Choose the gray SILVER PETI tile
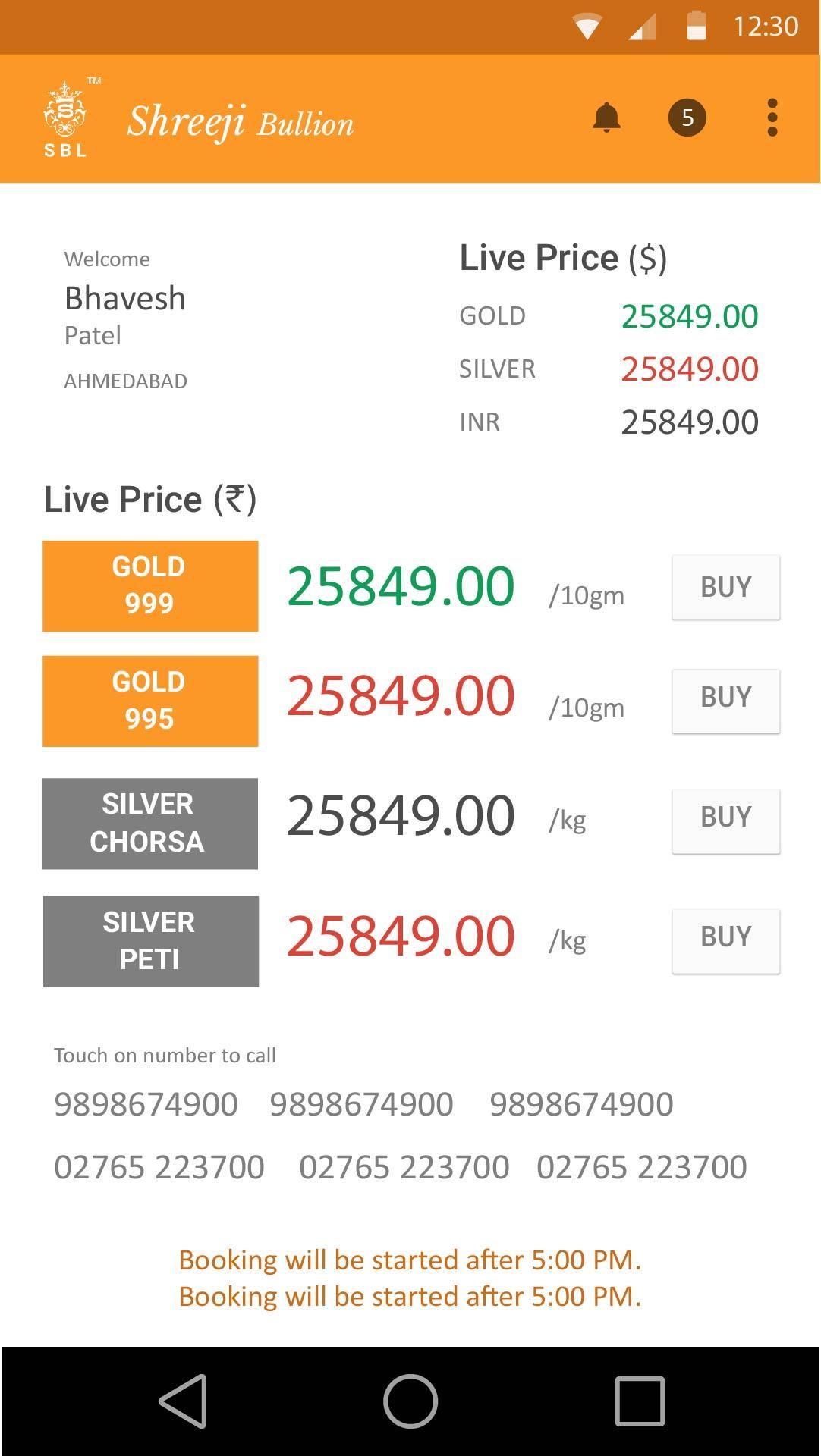This screenshot has width=821, height=1456. [x=150, y=941]
